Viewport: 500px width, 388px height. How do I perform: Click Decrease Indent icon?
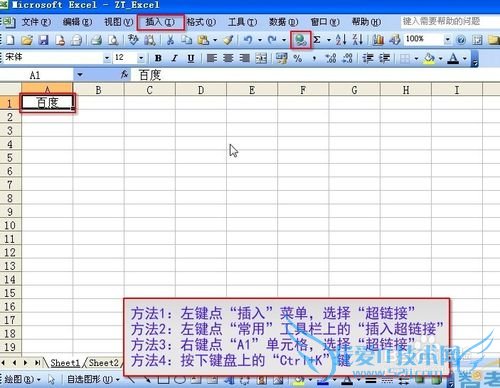click(368, 58)
